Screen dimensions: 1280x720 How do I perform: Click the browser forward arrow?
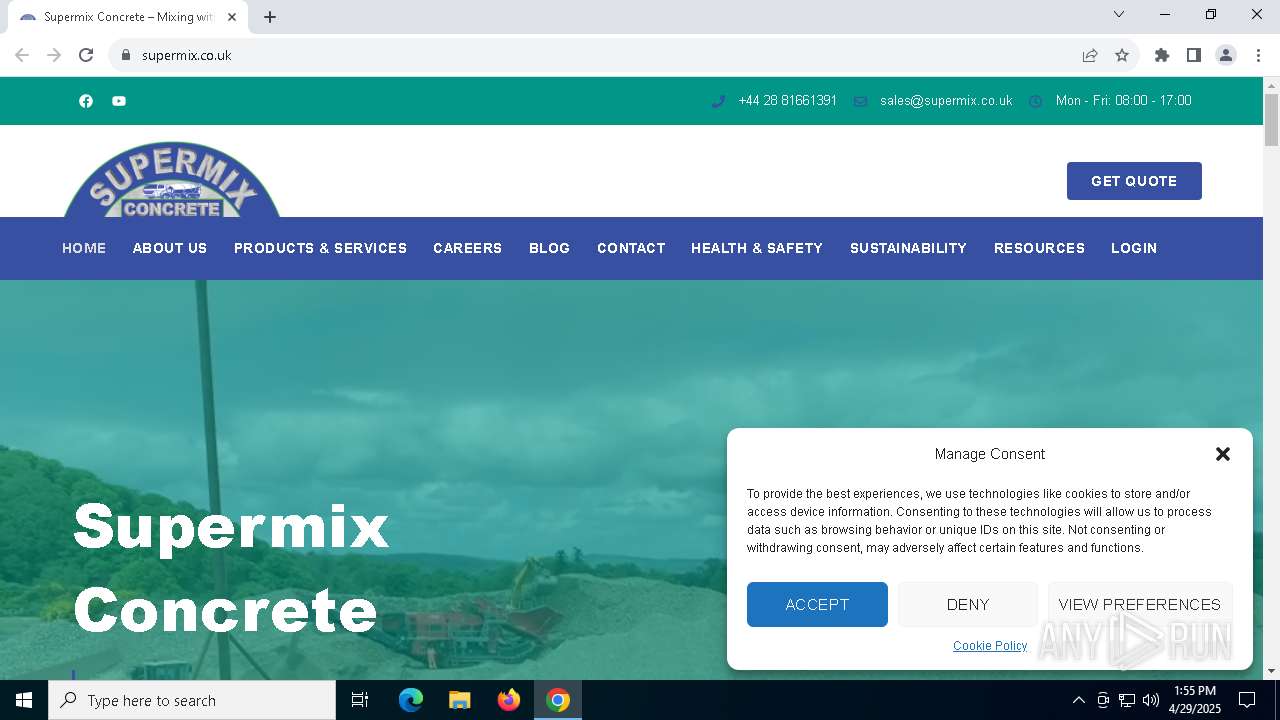[54, 55]
